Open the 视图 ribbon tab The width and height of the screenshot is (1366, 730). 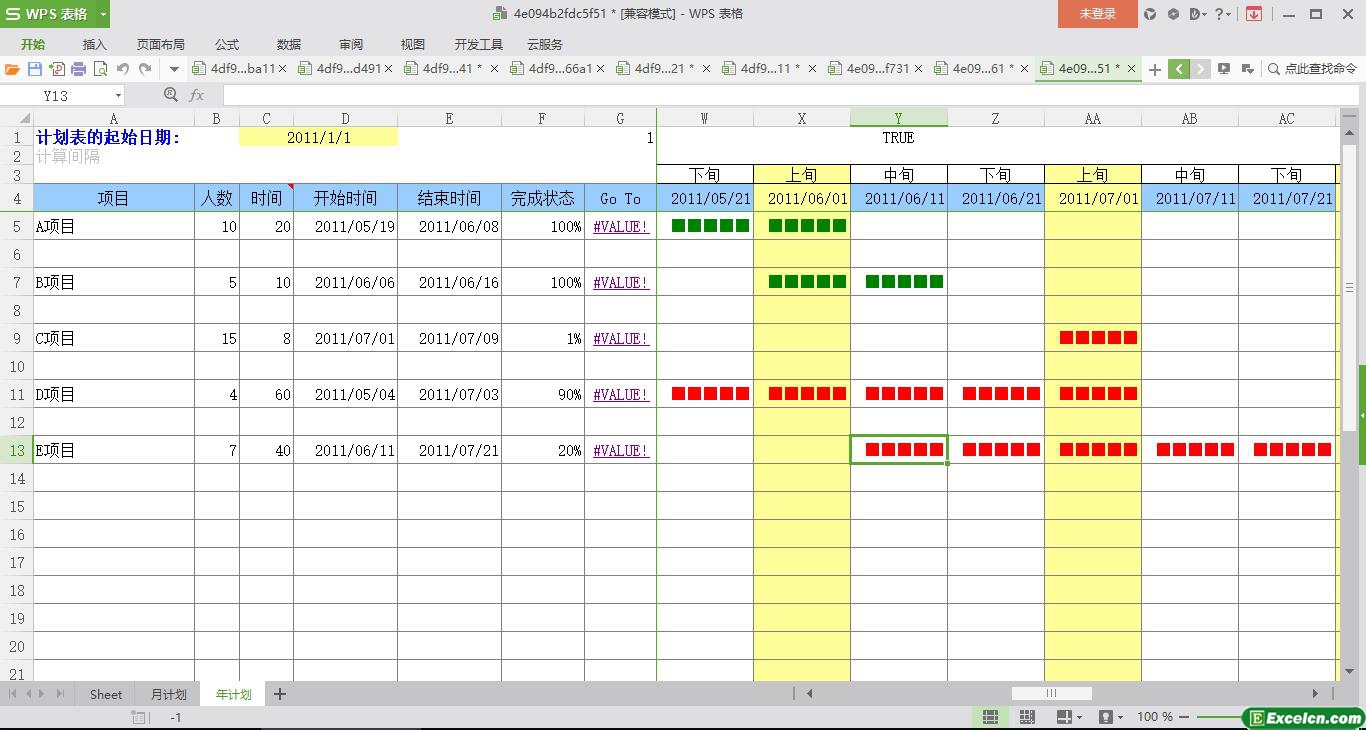pos(413,44)
